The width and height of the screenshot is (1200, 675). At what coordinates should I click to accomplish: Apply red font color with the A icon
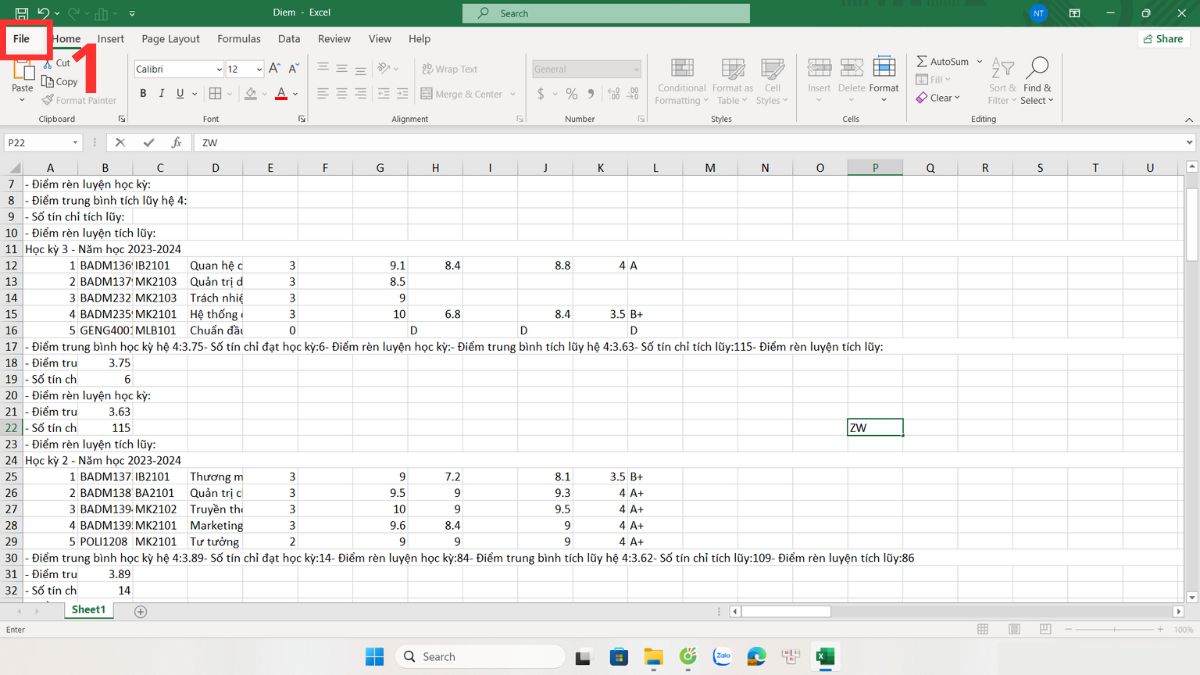click(281, 94)
